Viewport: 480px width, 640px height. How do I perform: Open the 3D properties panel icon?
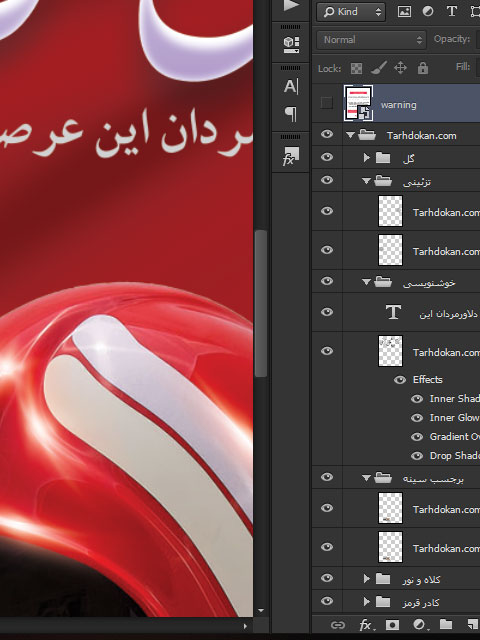(x=291, y=44)
